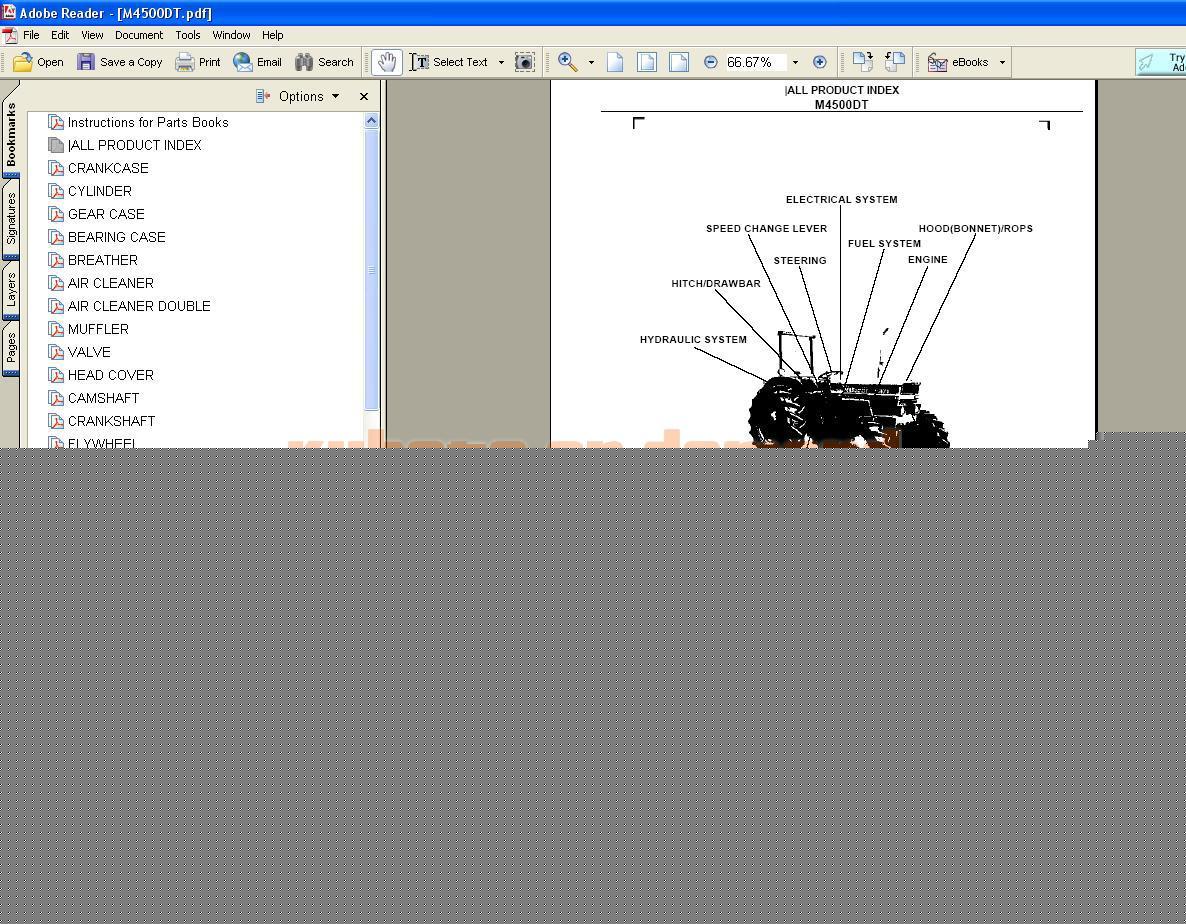Open the BEARING CASE bookmark
Image resolution: width=1186 pixels, height=924 pixels.
click(107, 237)
